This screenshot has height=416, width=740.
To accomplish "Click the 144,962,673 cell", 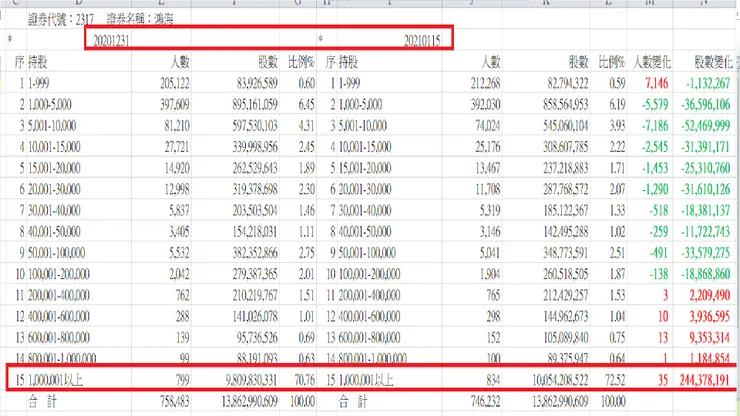I will pos(565,317).
